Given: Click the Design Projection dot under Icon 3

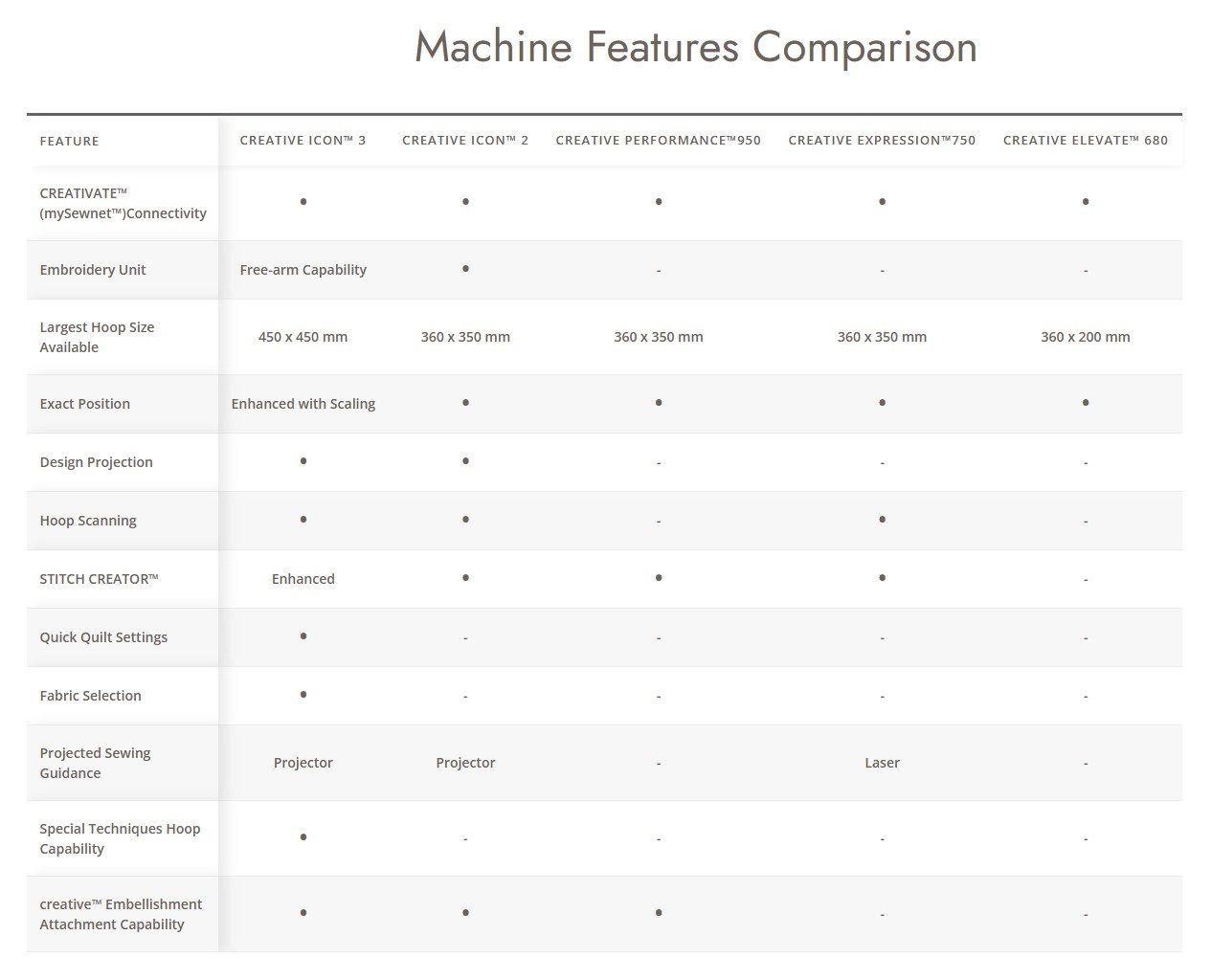Looking at the screenshot, I should (x=303, y=461).
